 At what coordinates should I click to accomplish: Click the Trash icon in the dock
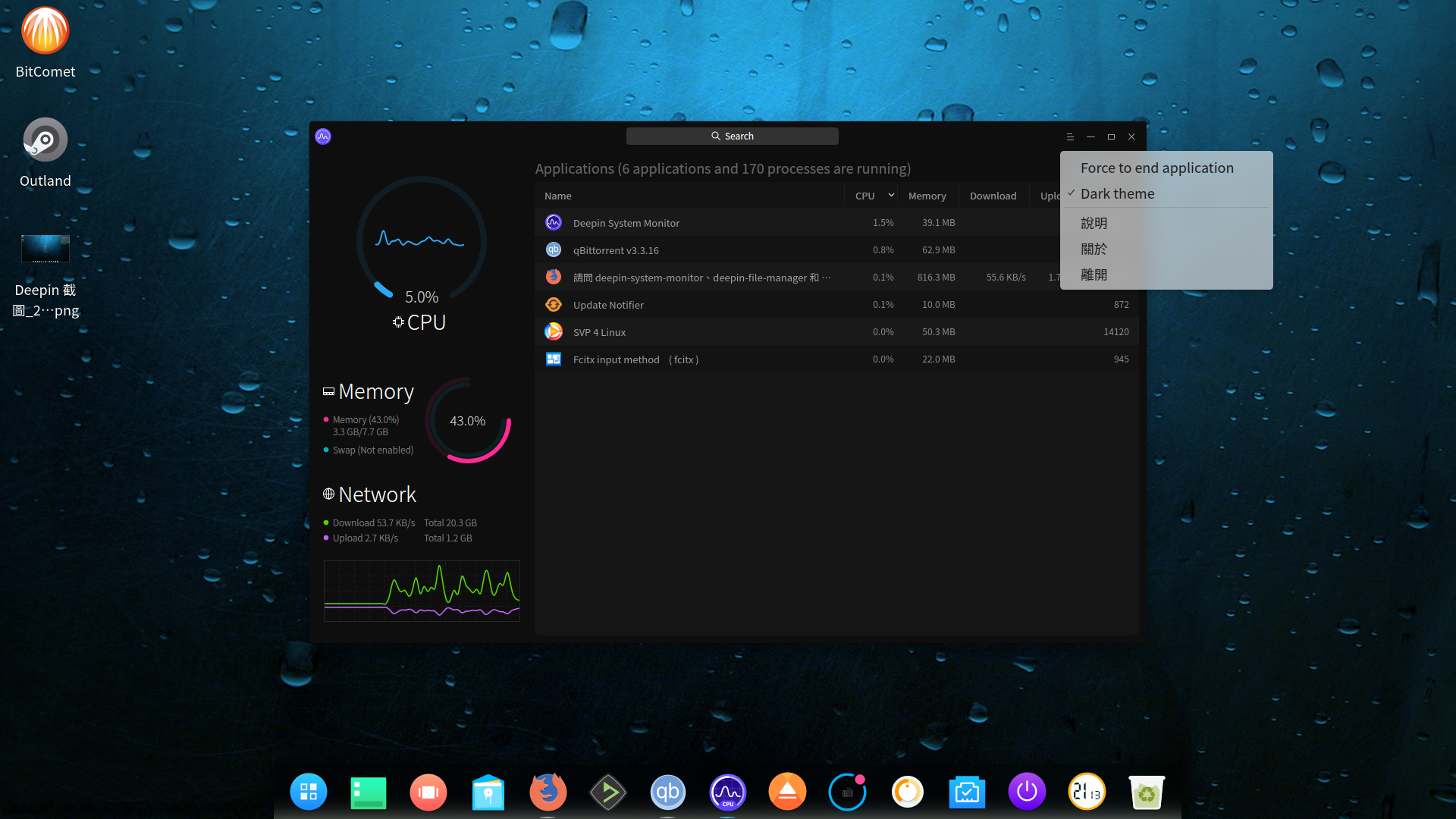(x=1147, y=791)
